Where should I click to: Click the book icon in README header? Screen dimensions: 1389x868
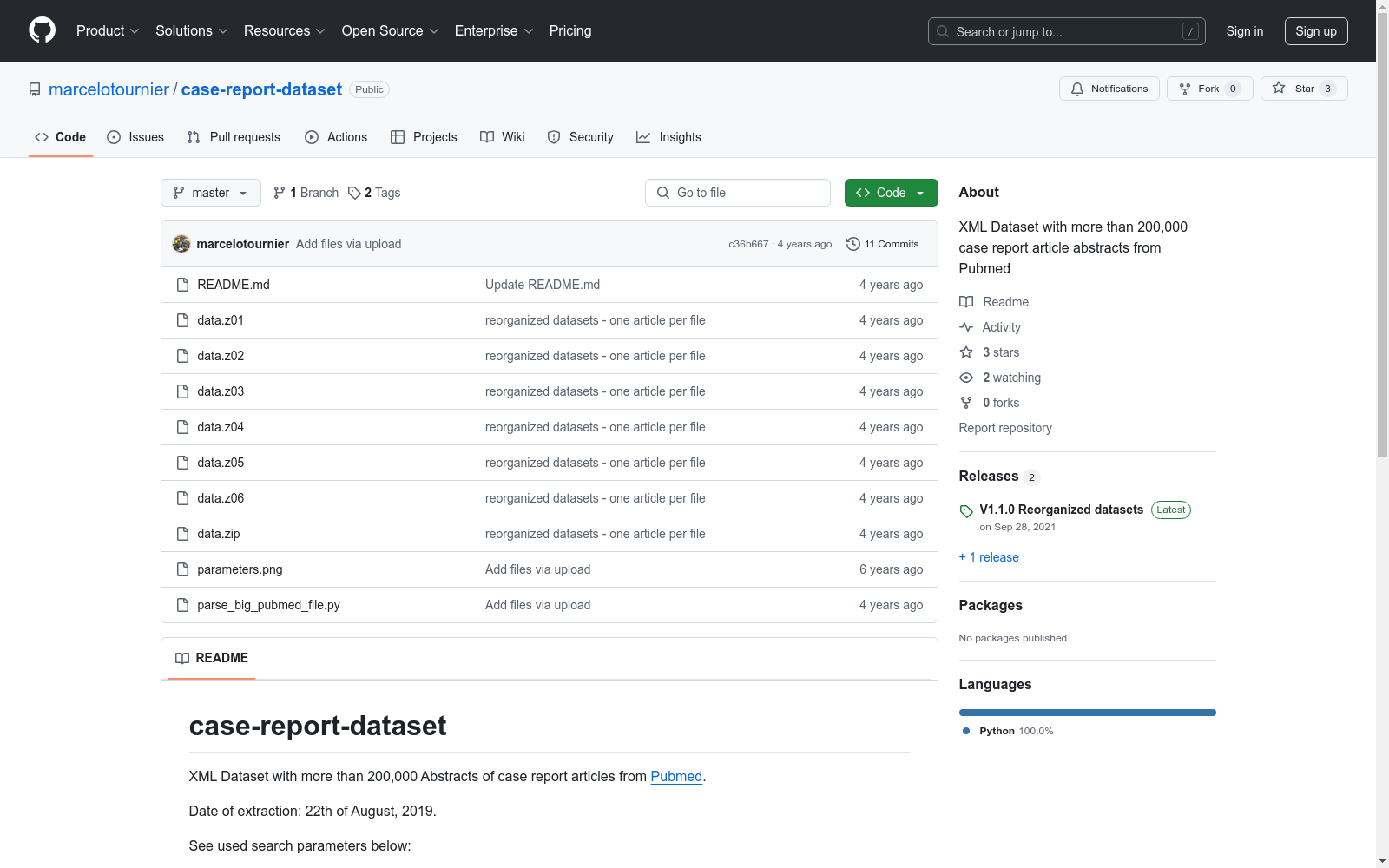[182, 658]
